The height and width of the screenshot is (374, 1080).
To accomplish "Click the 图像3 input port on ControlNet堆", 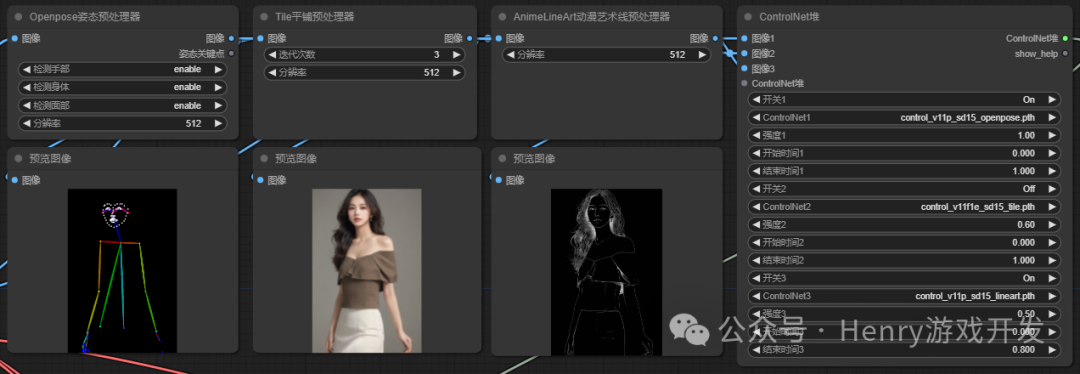I will point(744,68).
